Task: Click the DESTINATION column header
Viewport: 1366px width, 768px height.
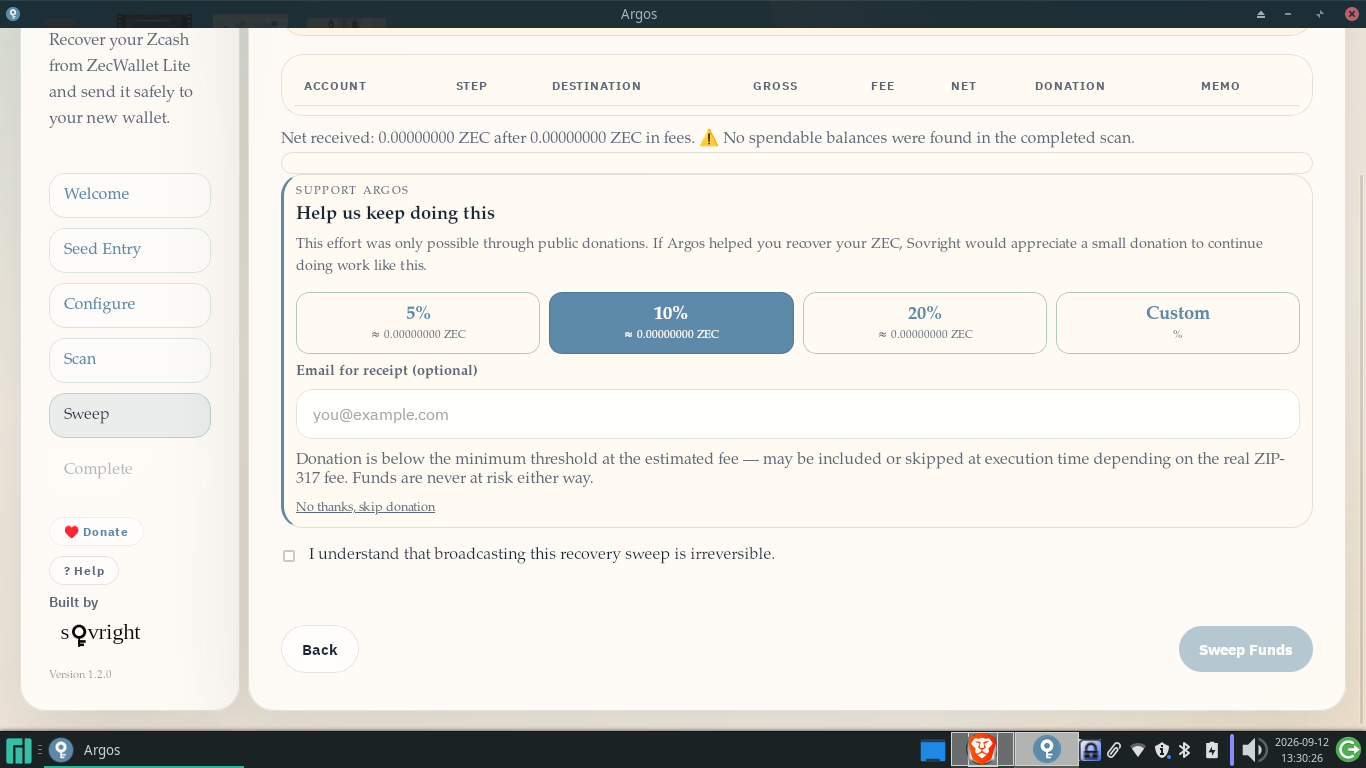Action: pos(596,86)
